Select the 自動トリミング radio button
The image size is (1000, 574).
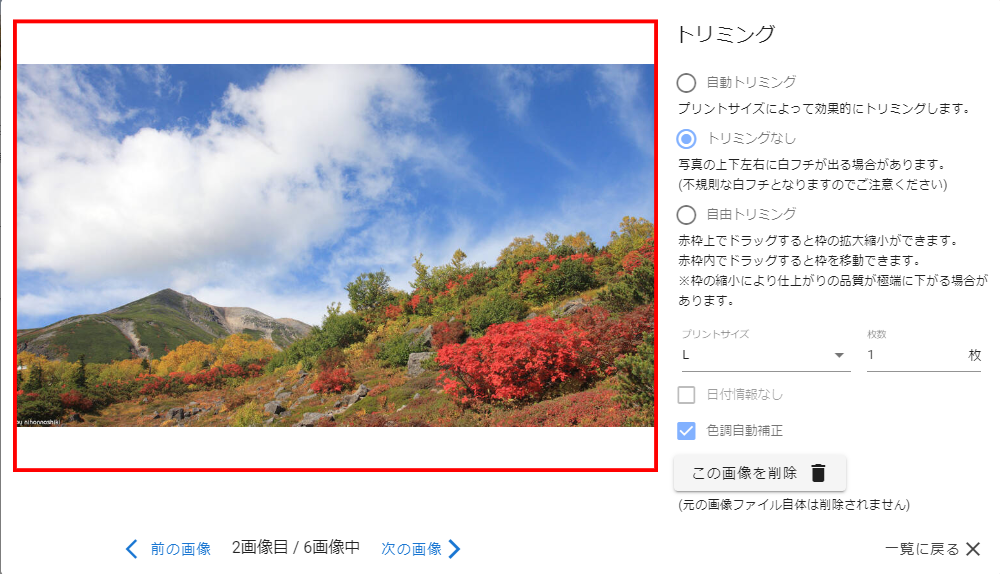pyautogui.click(x=686, y=83)
